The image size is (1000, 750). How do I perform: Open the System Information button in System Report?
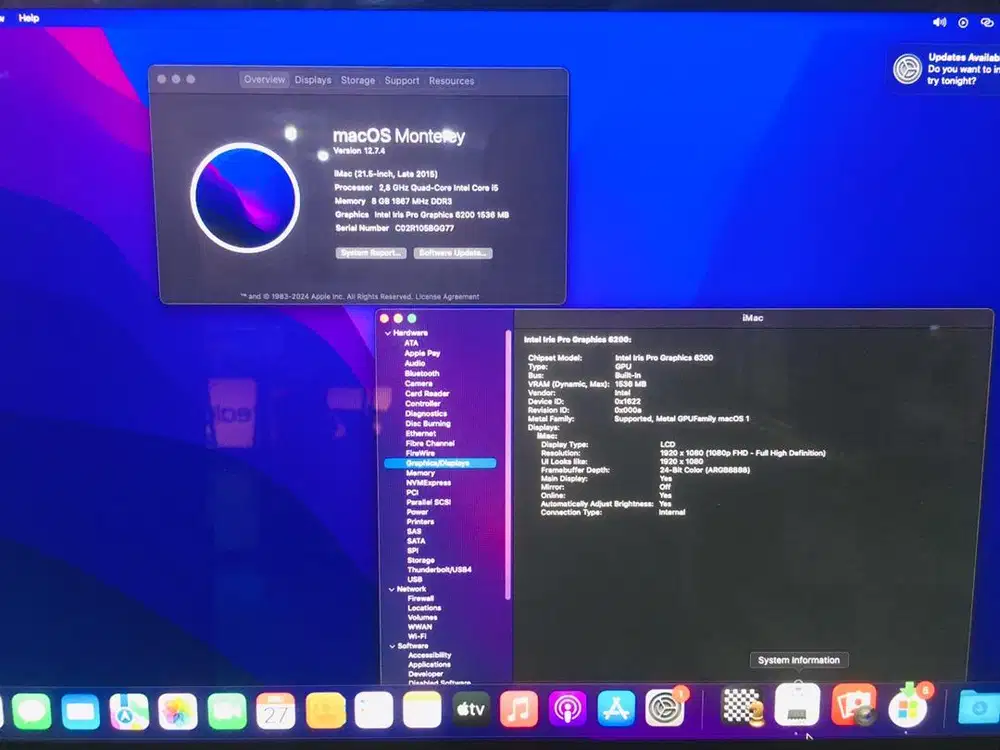(x=799, y=660)
